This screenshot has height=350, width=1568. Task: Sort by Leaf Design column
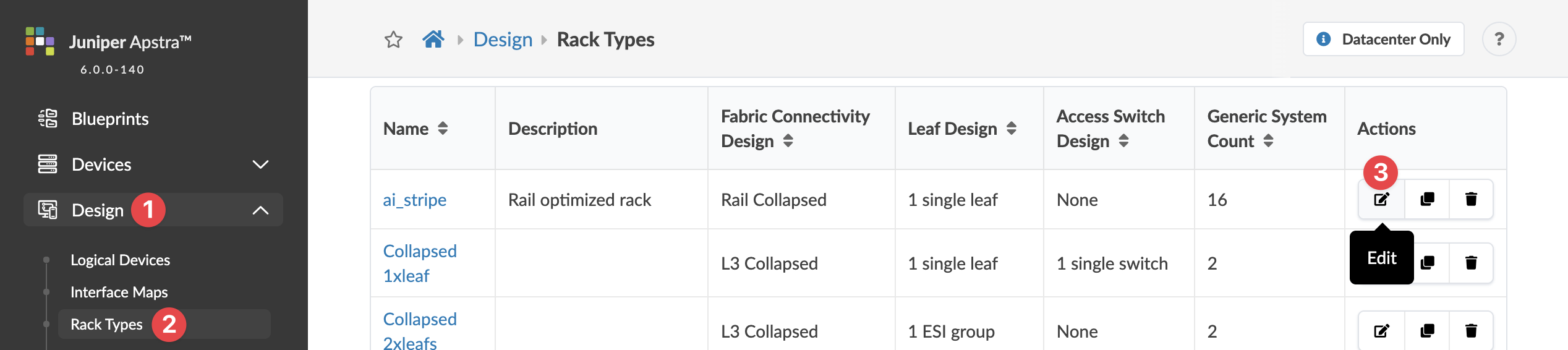pos(1012,129)
